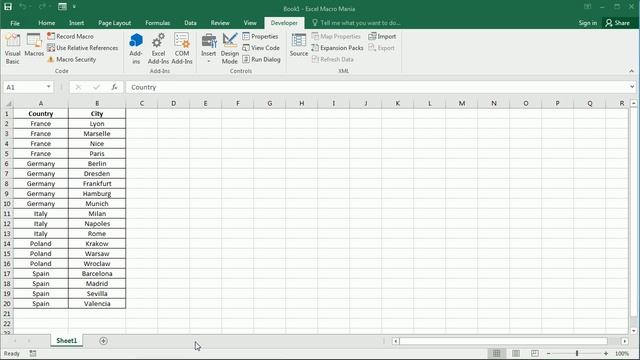Click the zoom slider handle
Image resolution: width=640 pixels, height=360 pixels.
pos(577,353)
